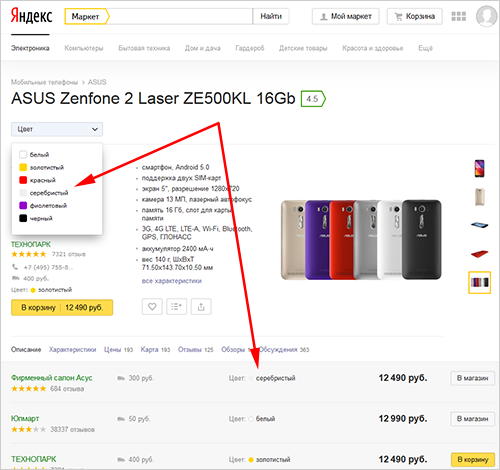Open the Ещё categories menu
500x470 pixels.
[425, 48]
